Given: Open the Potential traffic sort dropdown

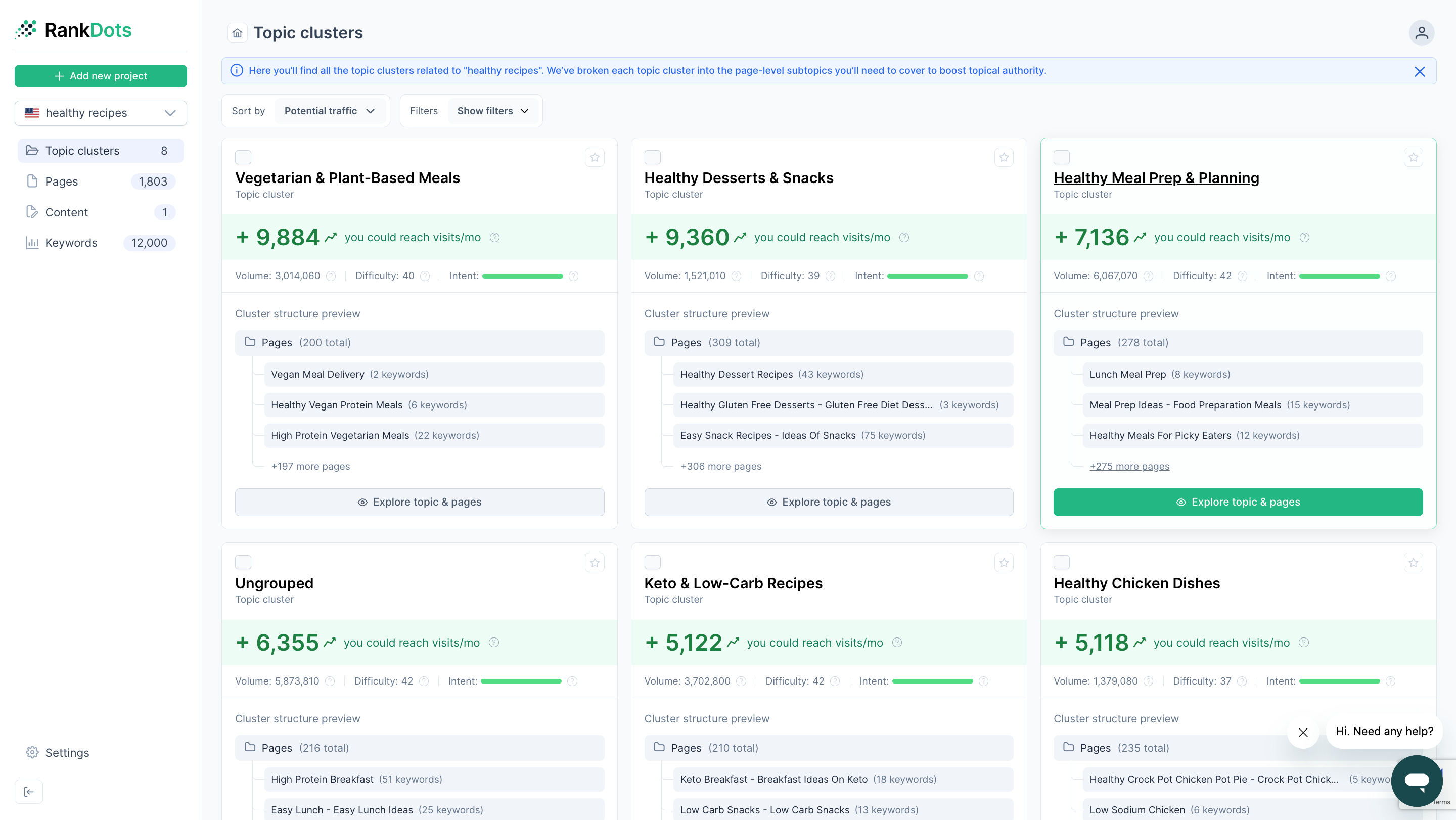Looking at the screenshot, I should (330, 111).
